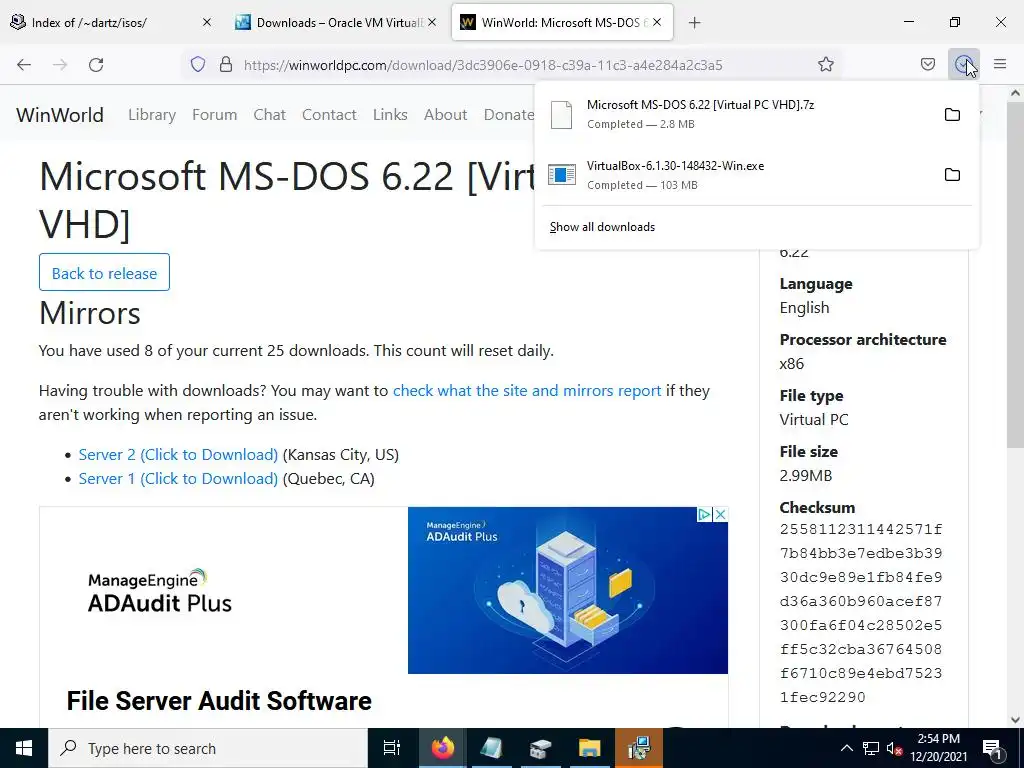This screenshot has width=1024, height=768.
Task: Open the notepad-like taskbar app
Action: (x=491, y=748)
